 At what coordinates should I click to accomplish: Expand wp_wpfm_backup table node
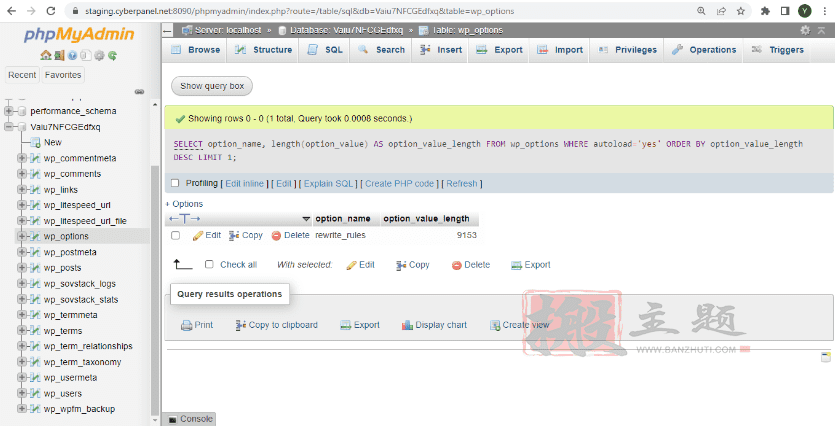(x=22, y=409)
